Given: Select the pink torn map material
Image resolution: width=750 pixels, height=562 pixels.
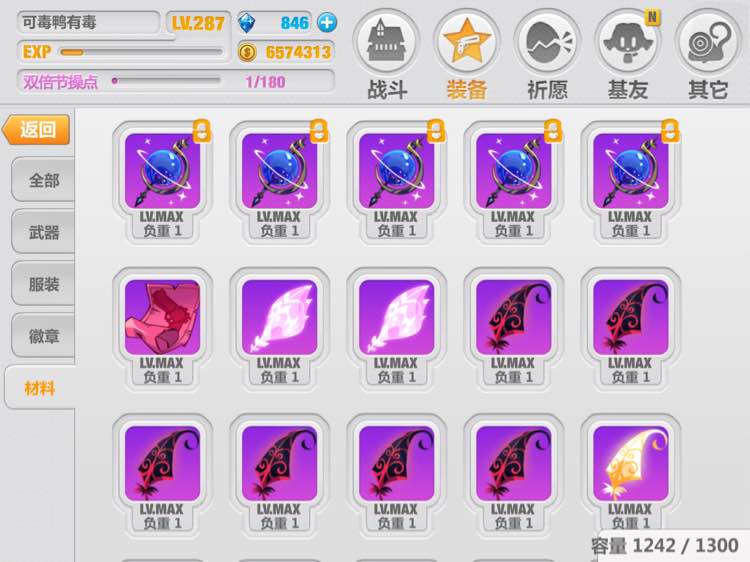Looking at the screenshot, I should click(x=162, y=317).
